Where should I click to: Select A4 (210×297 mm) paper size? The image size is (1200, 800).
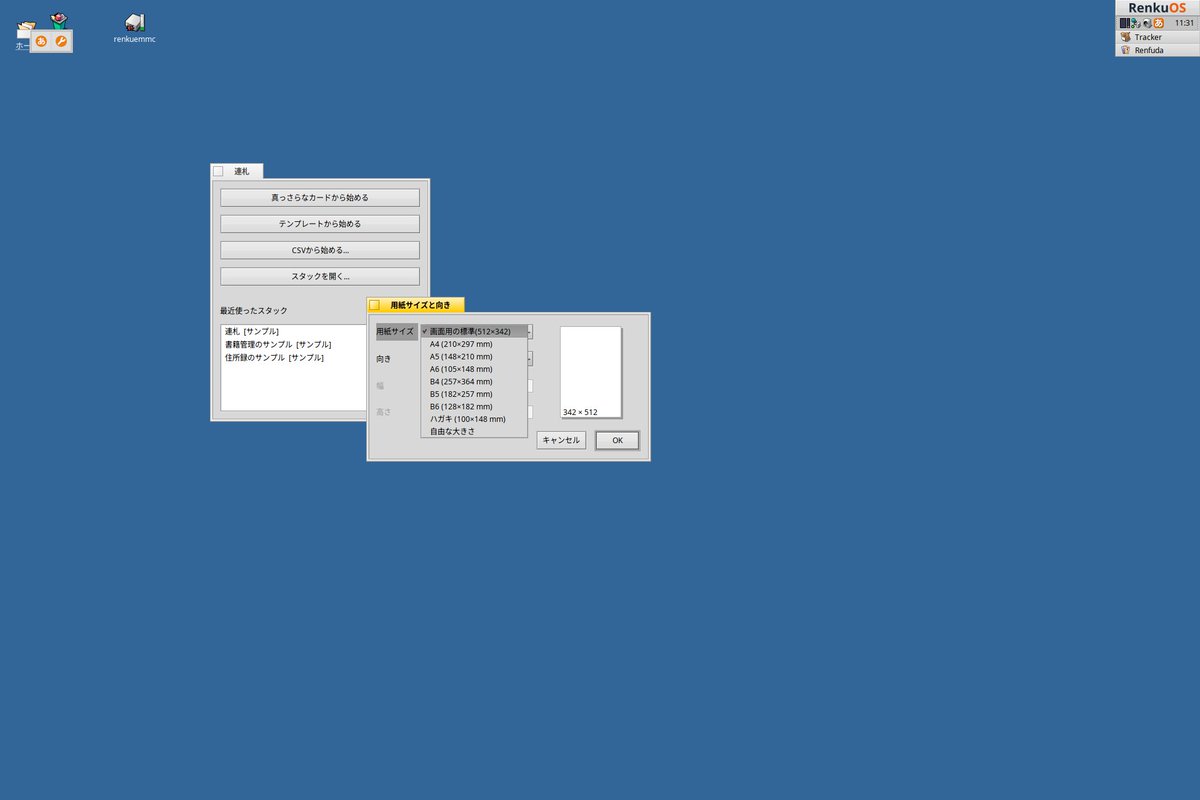click(474, 344)
